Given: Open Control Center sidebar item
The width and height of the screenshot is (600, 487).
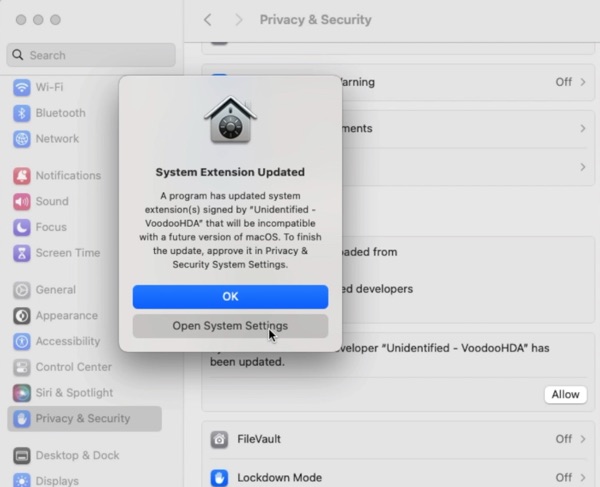Looking at the screenshot, I should point(73,367).
